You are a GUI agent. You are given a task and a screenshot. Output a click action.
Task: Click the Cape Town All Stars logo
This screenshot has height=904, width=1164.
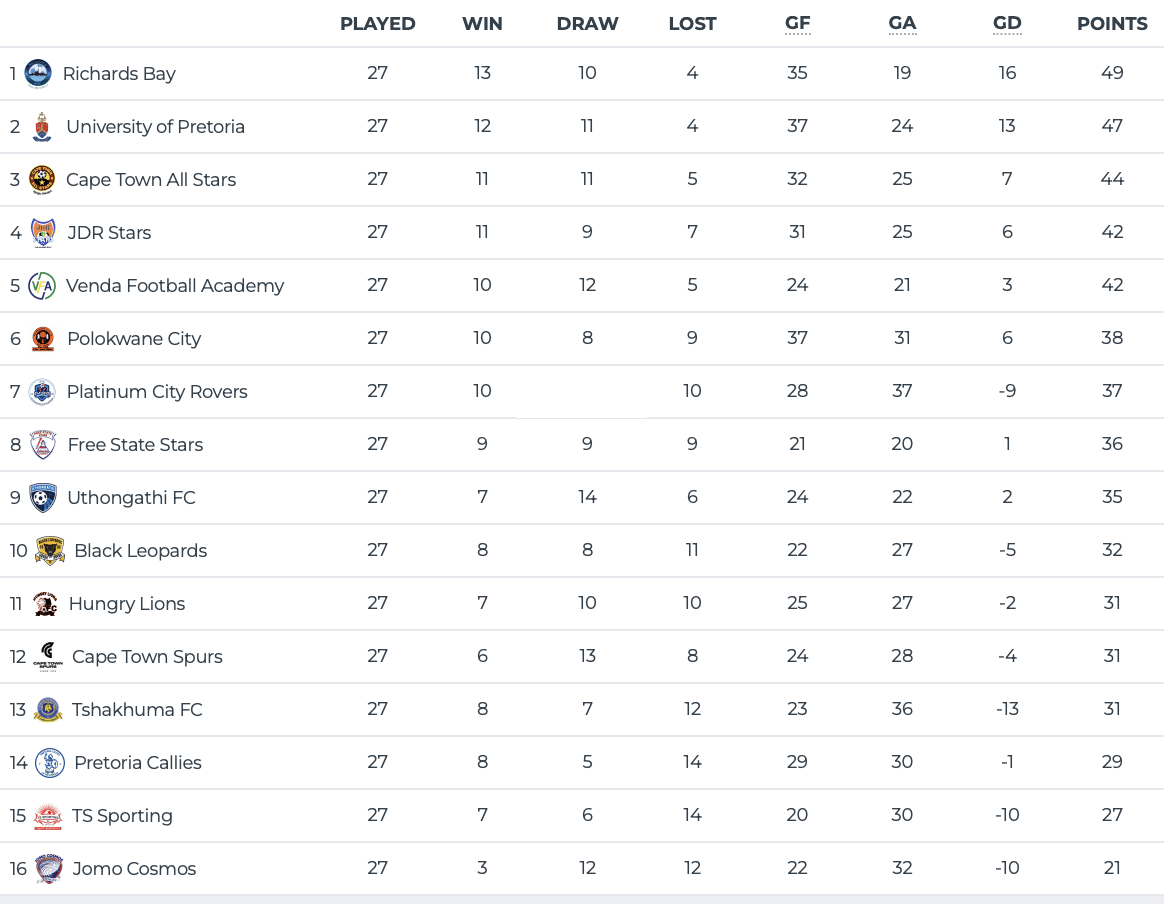click(x=41, y=180)
